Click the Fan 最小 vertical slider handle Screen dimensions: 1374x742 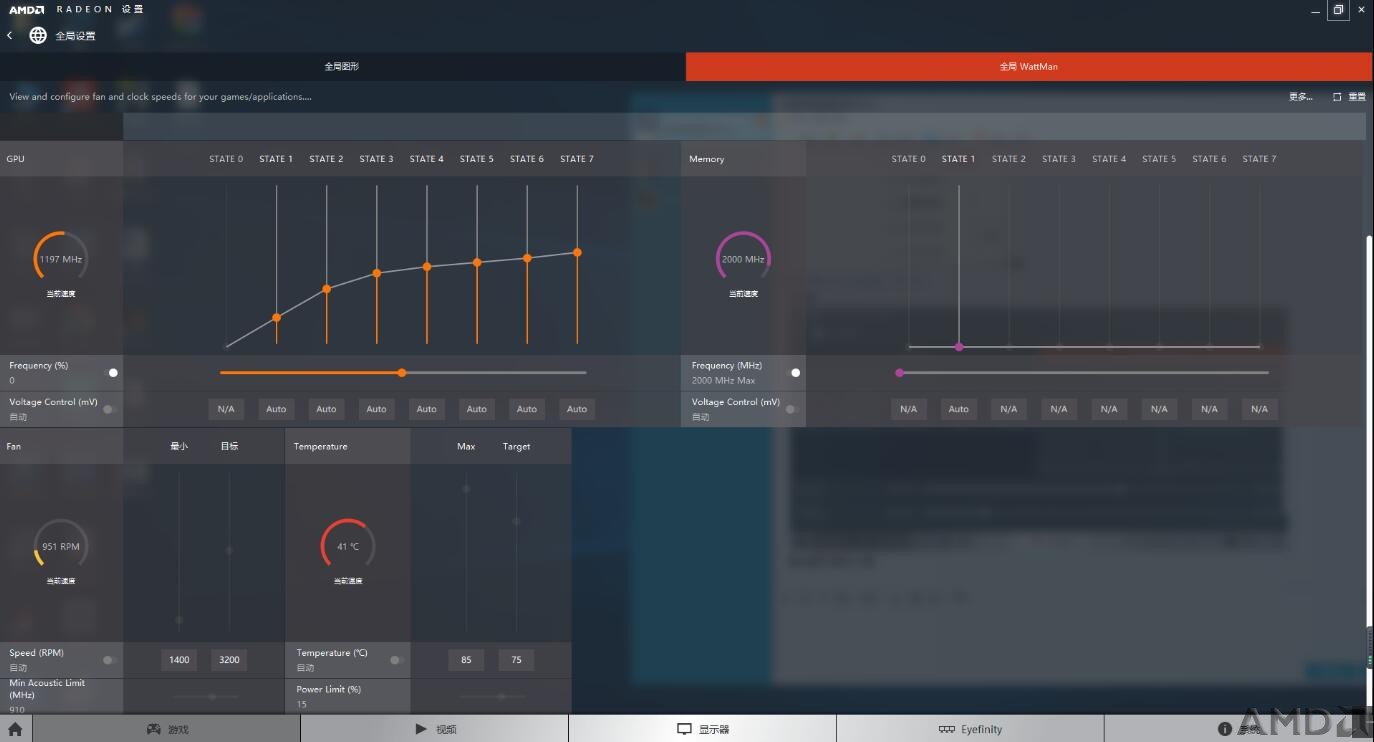click(179, 620)
